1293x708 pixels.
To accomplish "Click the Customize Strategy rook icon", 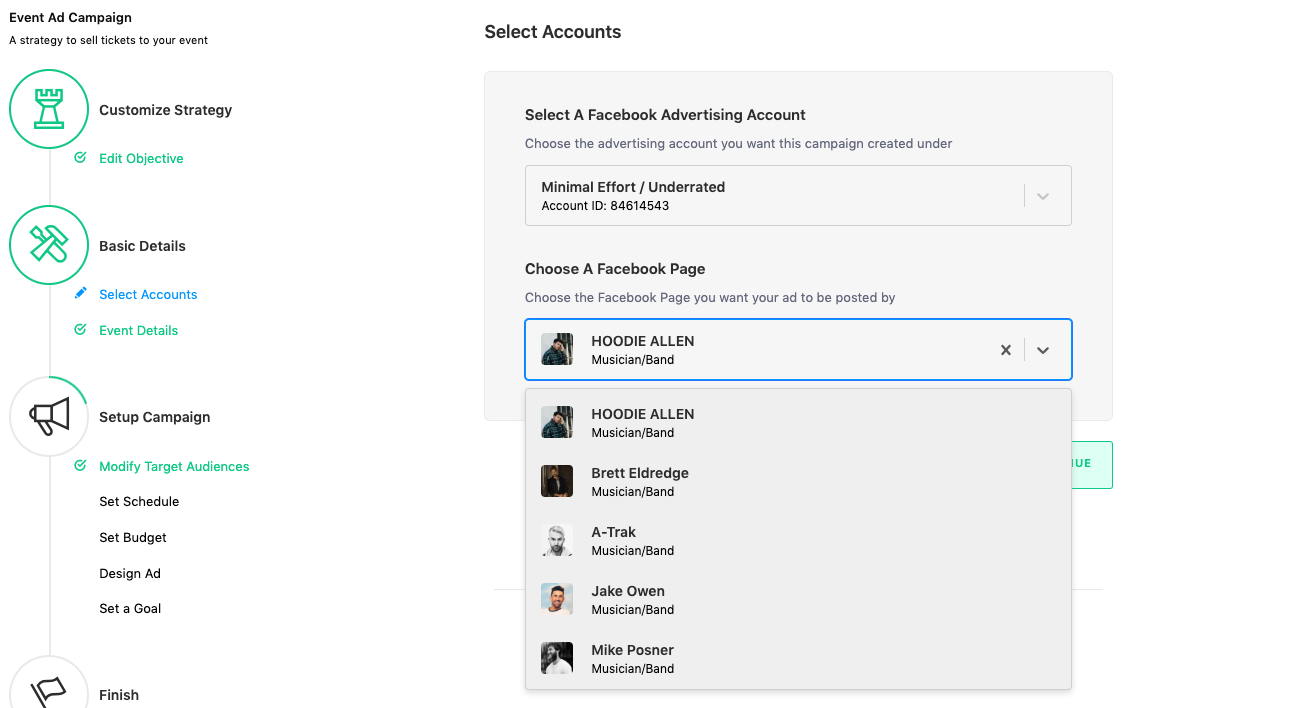I will coord(49,109).
